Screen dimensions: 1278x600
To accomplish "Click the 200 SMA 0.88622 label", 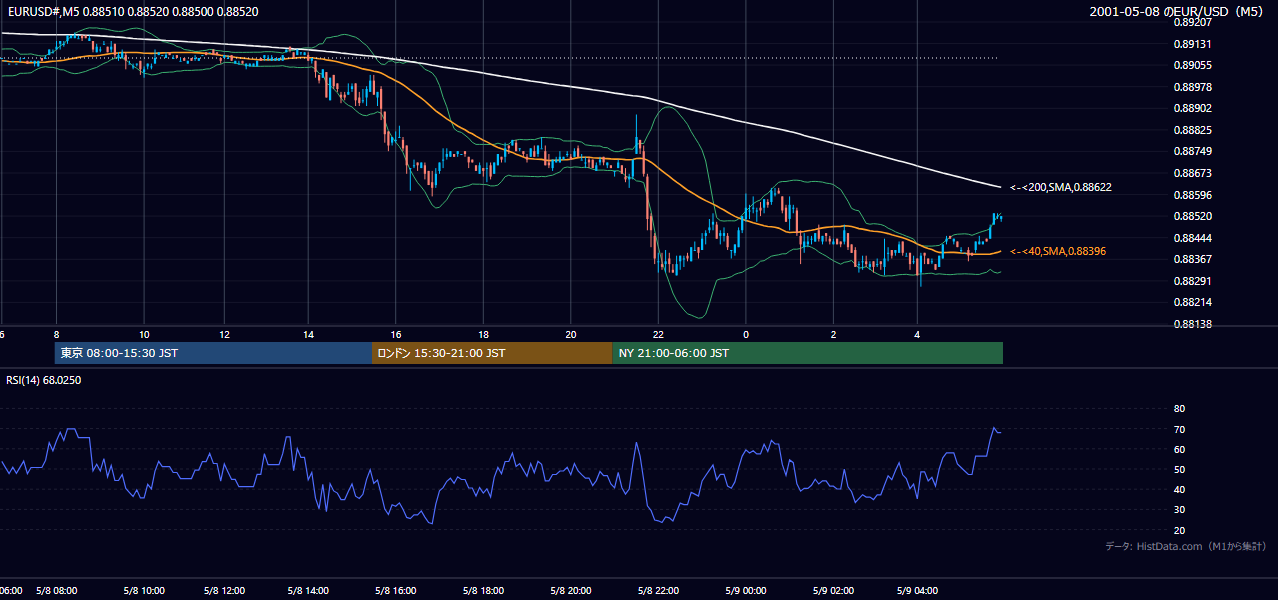I will (1061, 187).
